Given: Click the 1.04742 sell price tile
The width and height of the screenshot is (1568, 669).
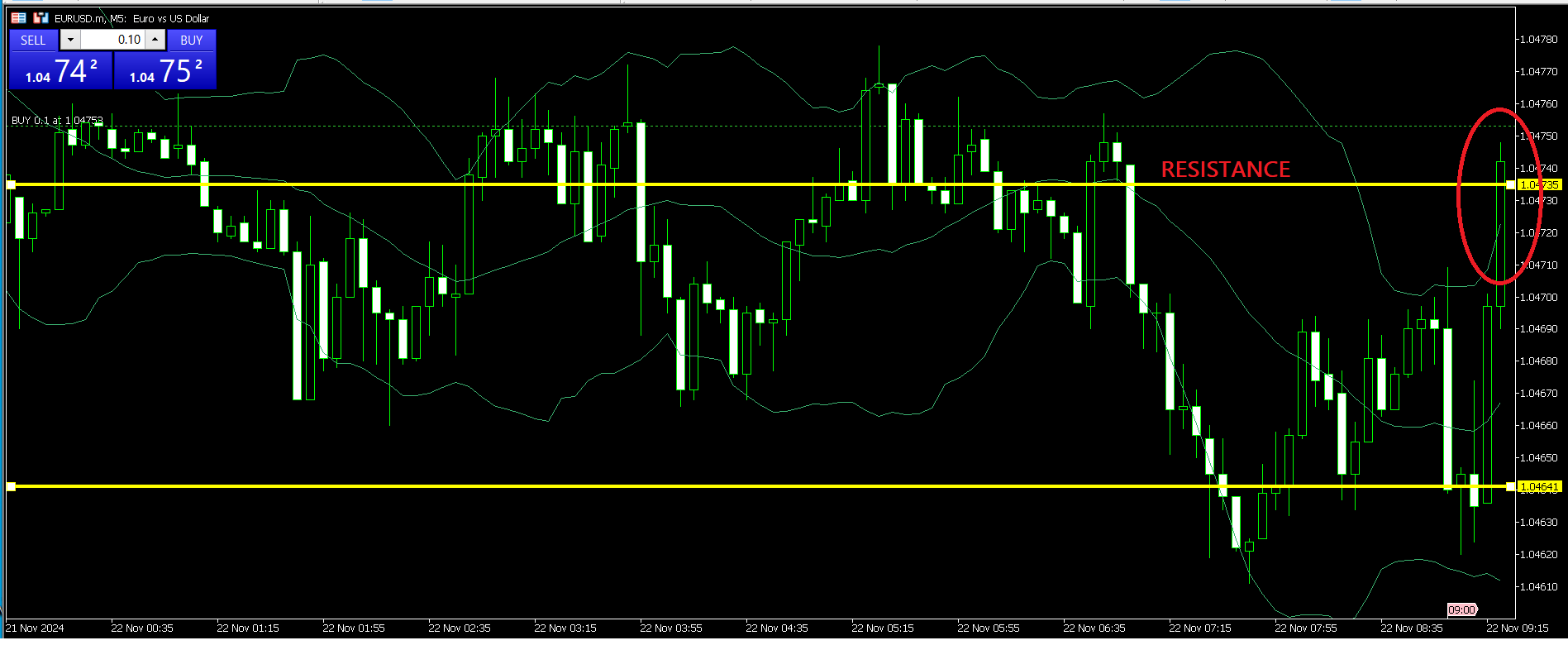Looking at the screenshot, I should tap(60, 71).
